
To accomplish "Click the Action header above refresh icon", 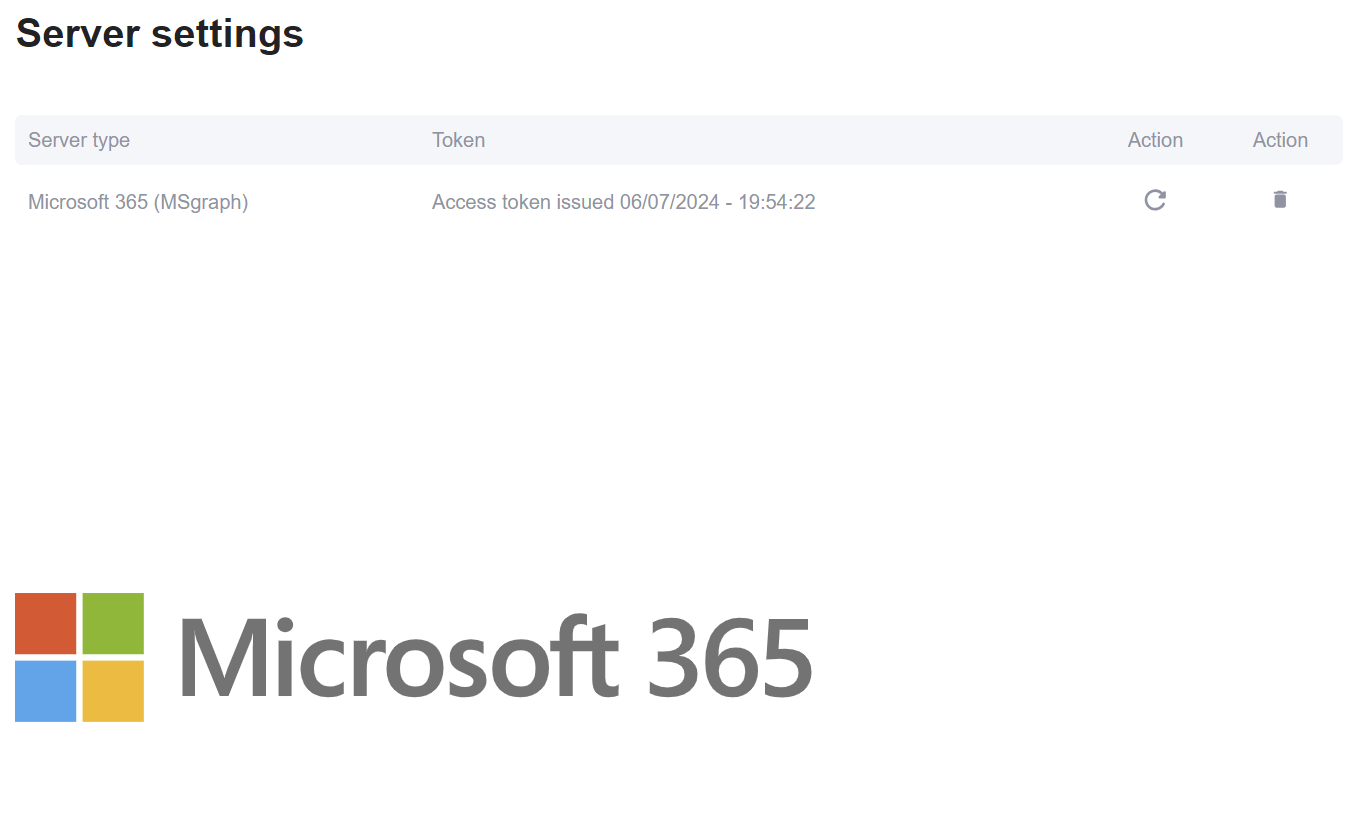I will 1155,140.
